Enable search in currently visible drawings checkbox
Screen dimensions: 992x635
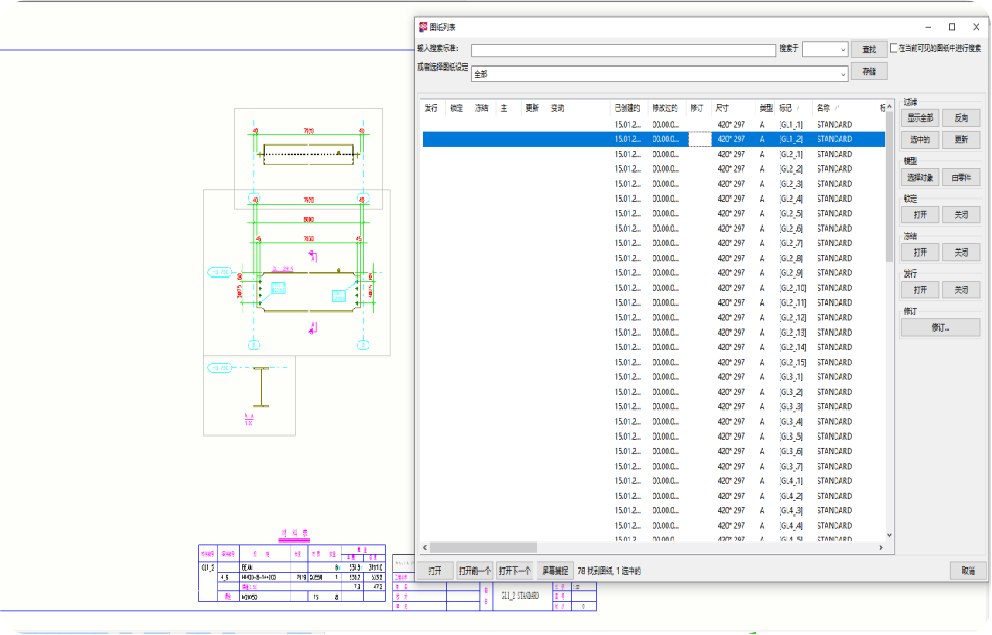click(x=894, y=48)
